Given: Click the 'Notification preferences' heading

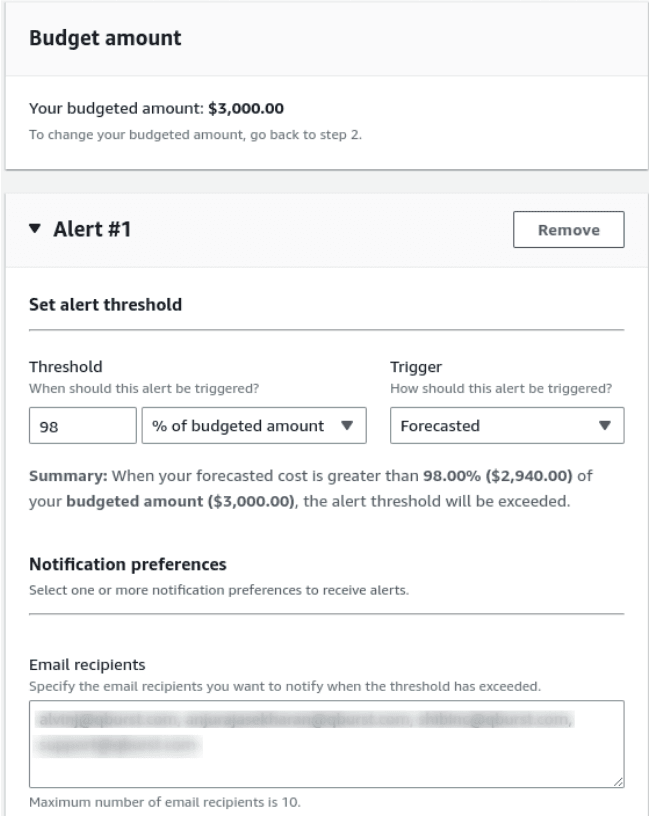Looking at the screenshot, I should click(129, 565).
